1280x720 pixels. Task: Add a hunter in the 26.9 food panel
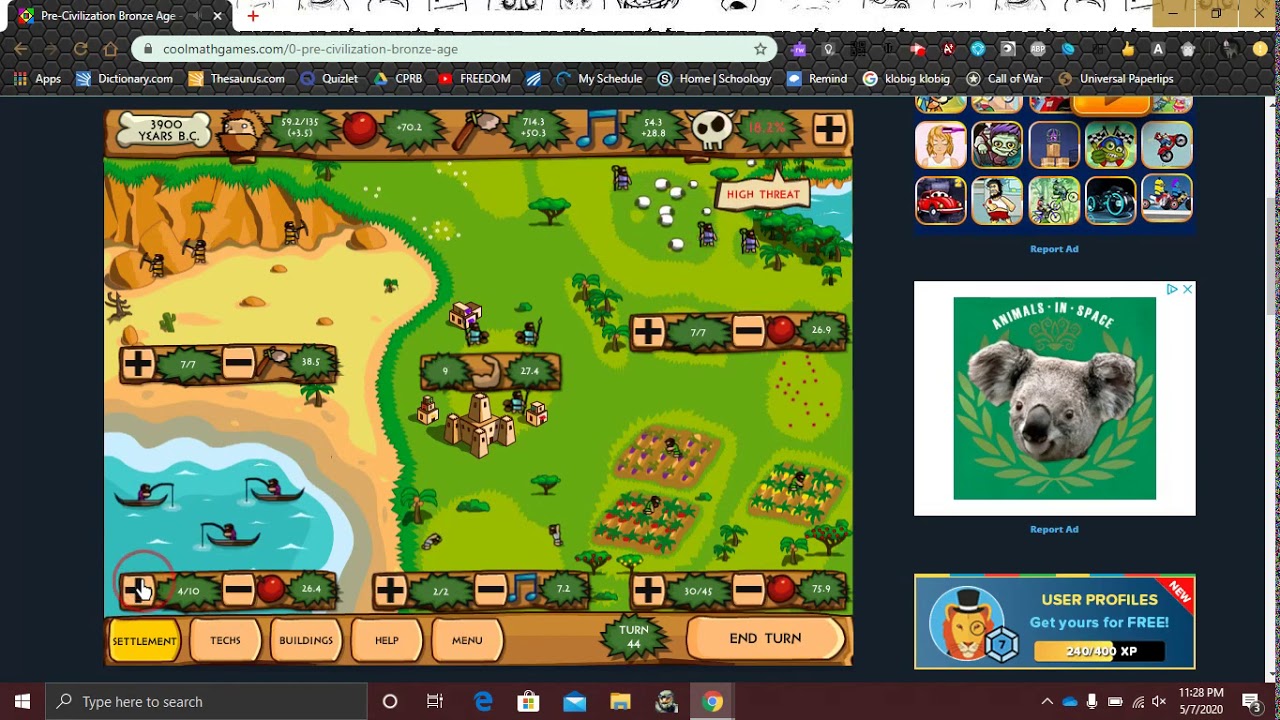click(648, 331)
